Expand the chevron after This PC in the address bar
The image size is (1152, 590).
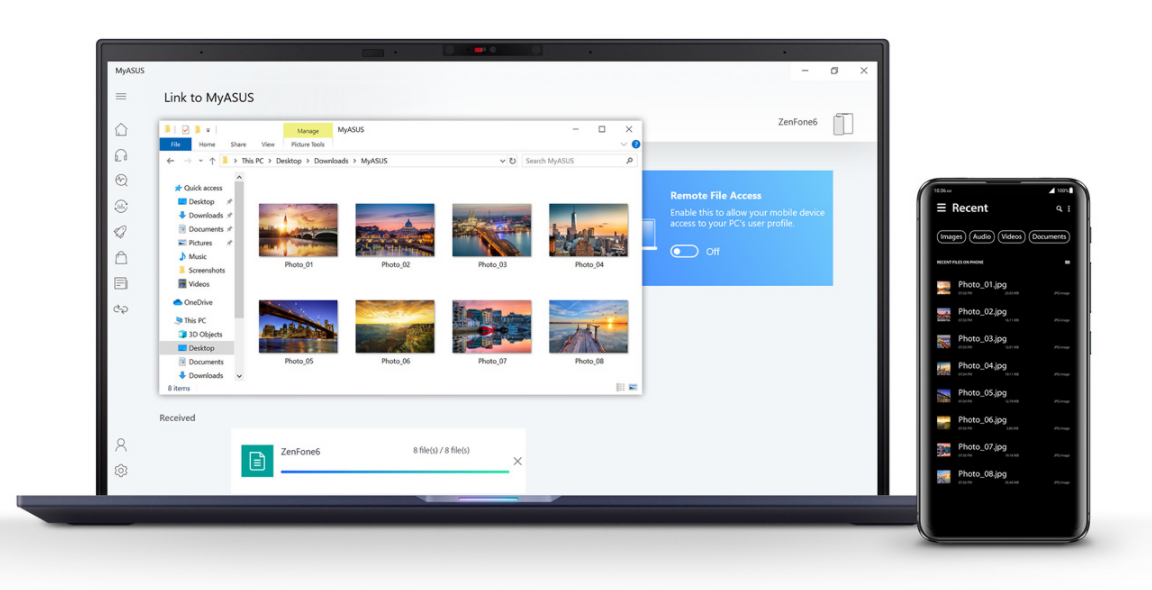point(270,161)
